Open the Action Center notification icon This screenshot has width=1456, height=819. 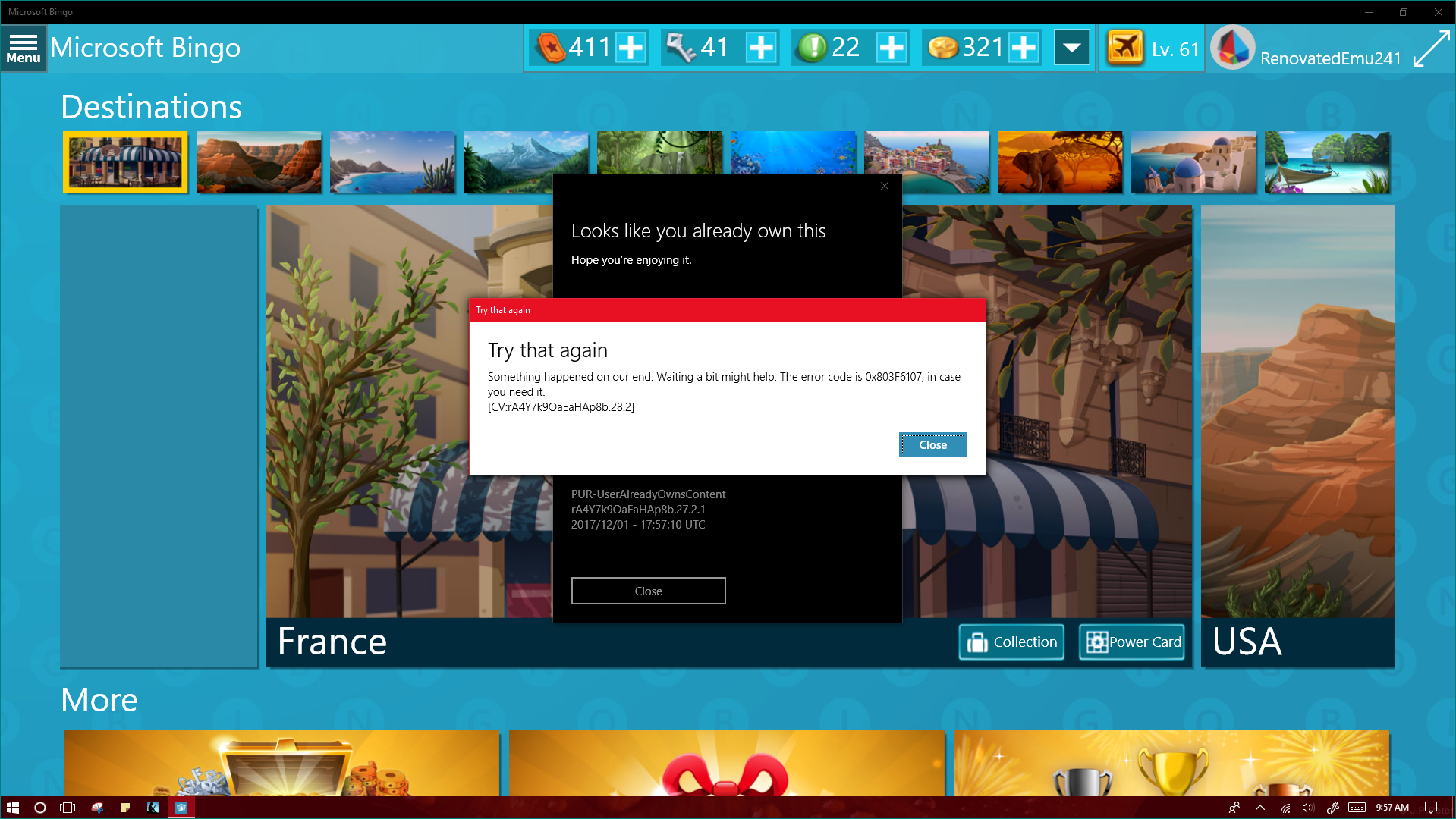pos(1431,808)
